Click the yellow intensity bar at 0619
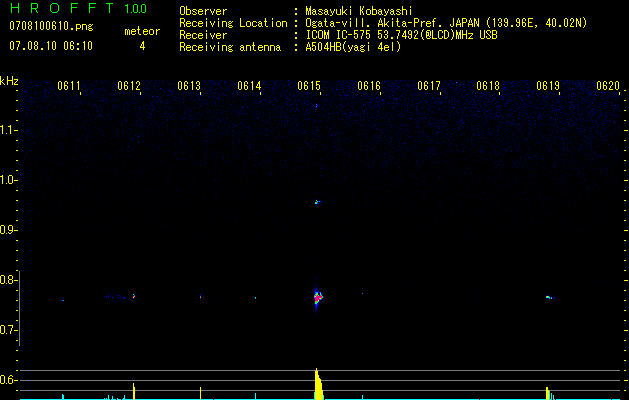 click(x=548, y=393)
